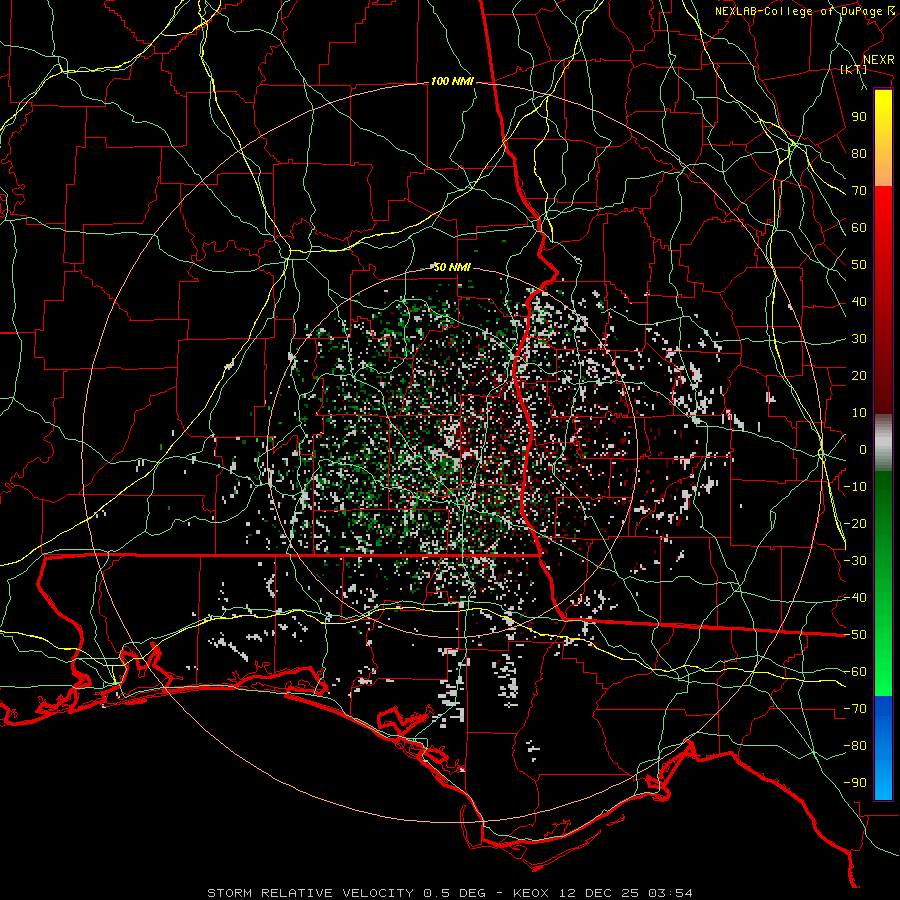Click the 10 value on velocity scale
Image resolution: width=900 pixels, height=900 pixels.
click(859, 413)
